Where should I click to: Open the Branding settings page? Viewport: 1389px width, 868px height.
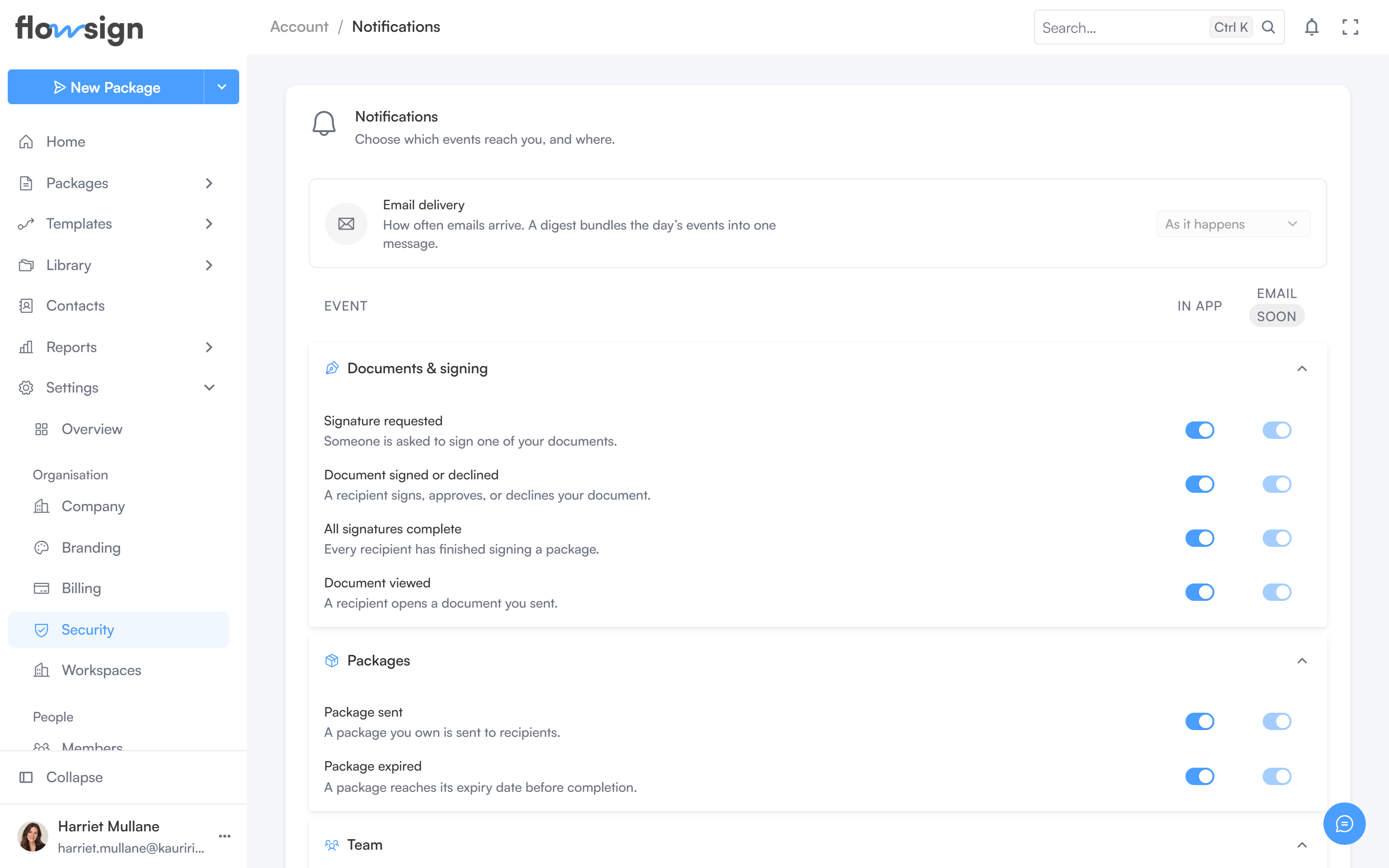coord(119,547)
